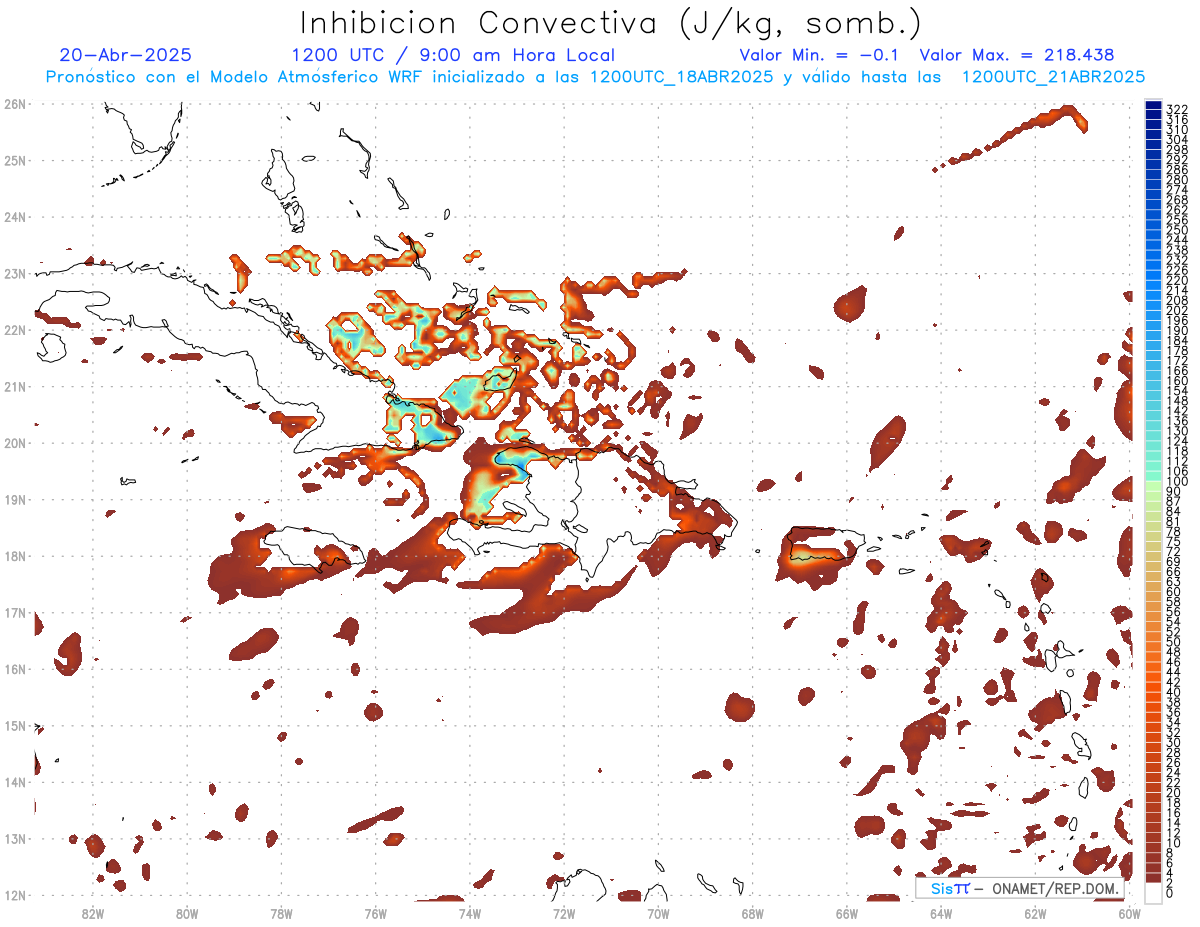Click the "66W" longitude label
Viewport: 1200px width, 927px height.
click(847, 913)
